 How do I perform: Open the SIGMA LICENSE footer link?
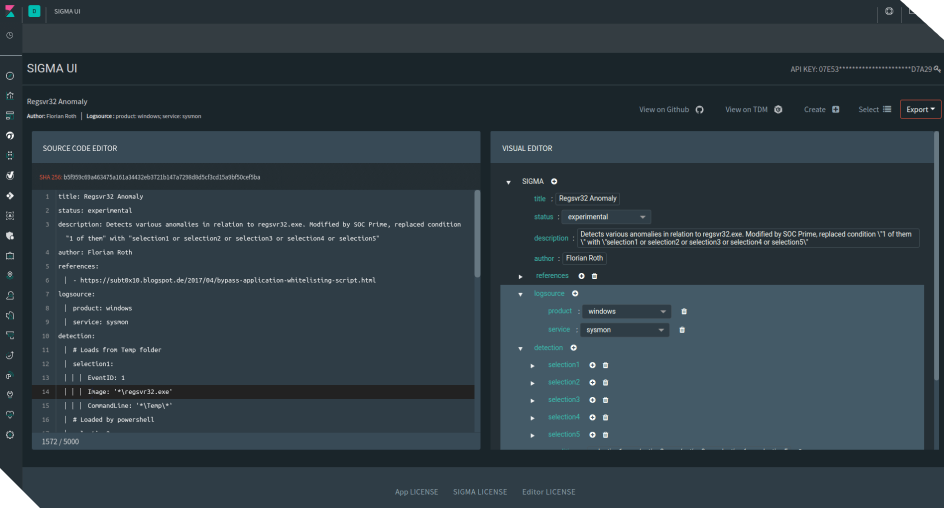[x=479, y=492]
